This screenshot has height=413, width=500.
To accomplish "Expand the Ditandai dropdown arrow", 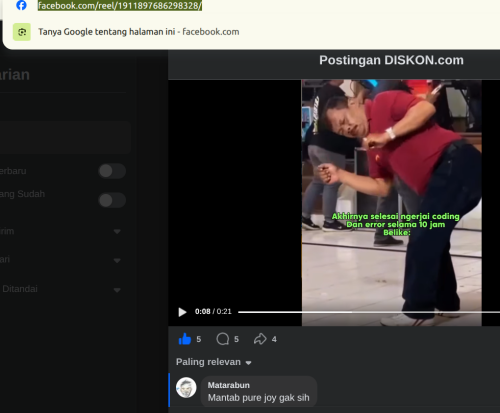I will tap(117, 290).
